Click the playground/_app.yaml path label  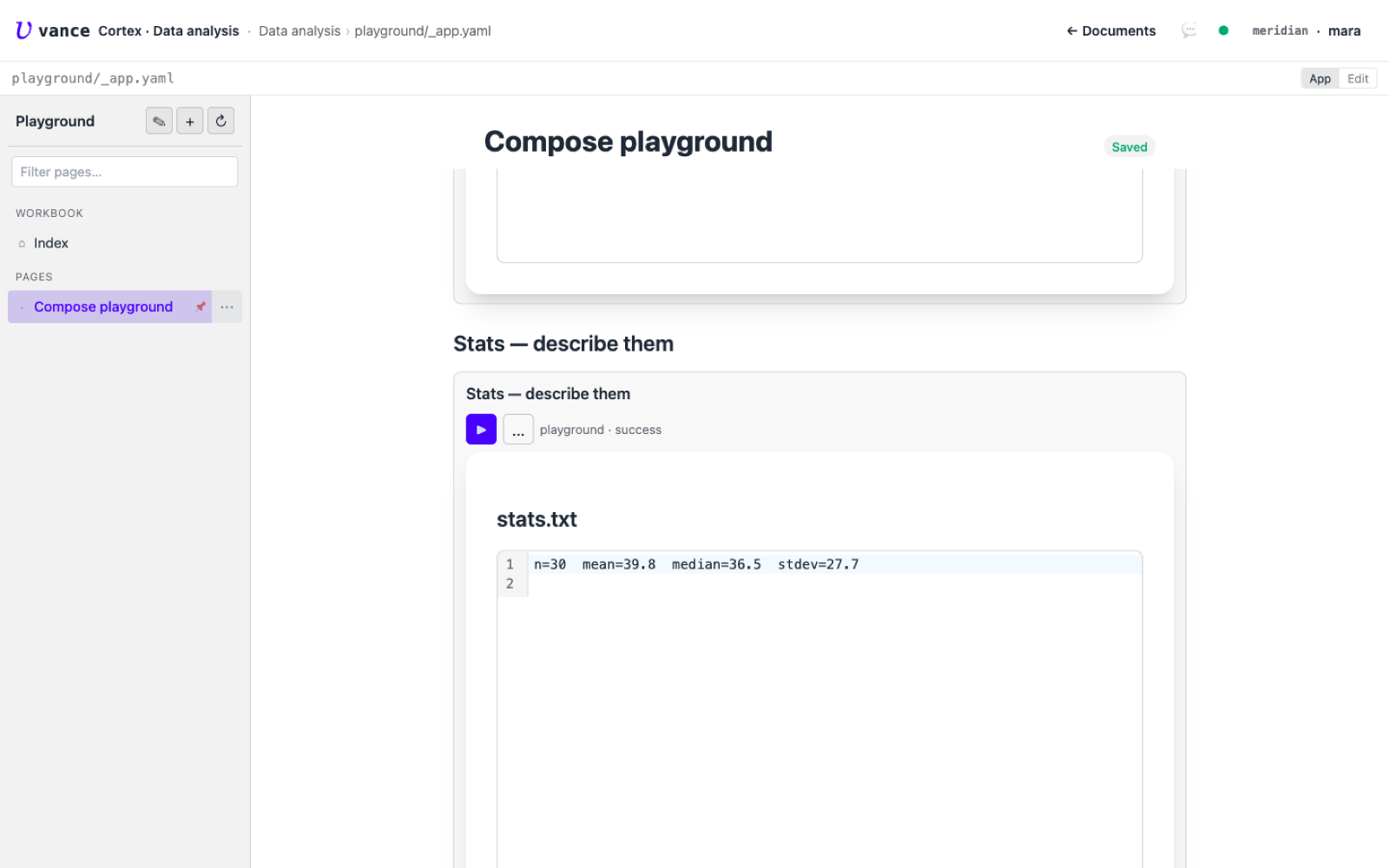point(93,78)
